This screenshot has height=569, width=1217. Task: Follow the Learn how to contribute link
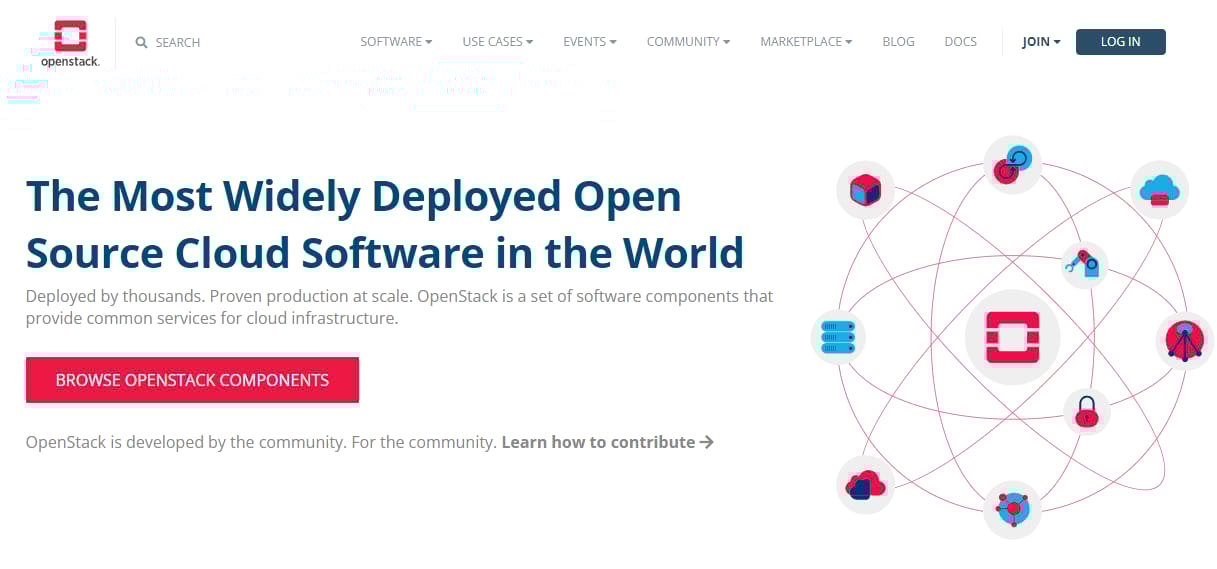[607, 442]
